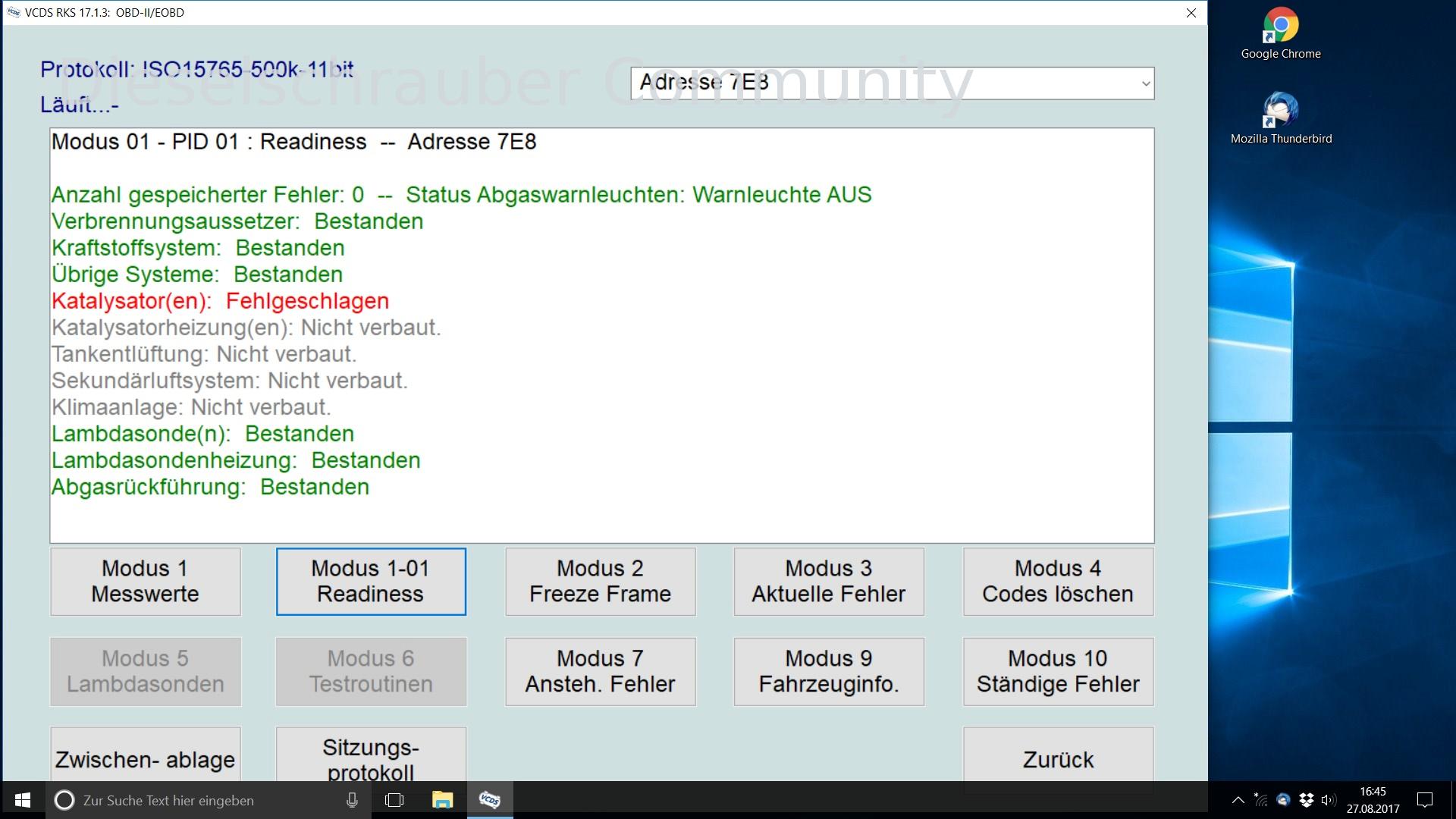Image resolution: width=1456 pixels, height=819 pixels.
Task: Check Abgasrückführung Bestanden readiness status
Action: [x=210, y=487]
